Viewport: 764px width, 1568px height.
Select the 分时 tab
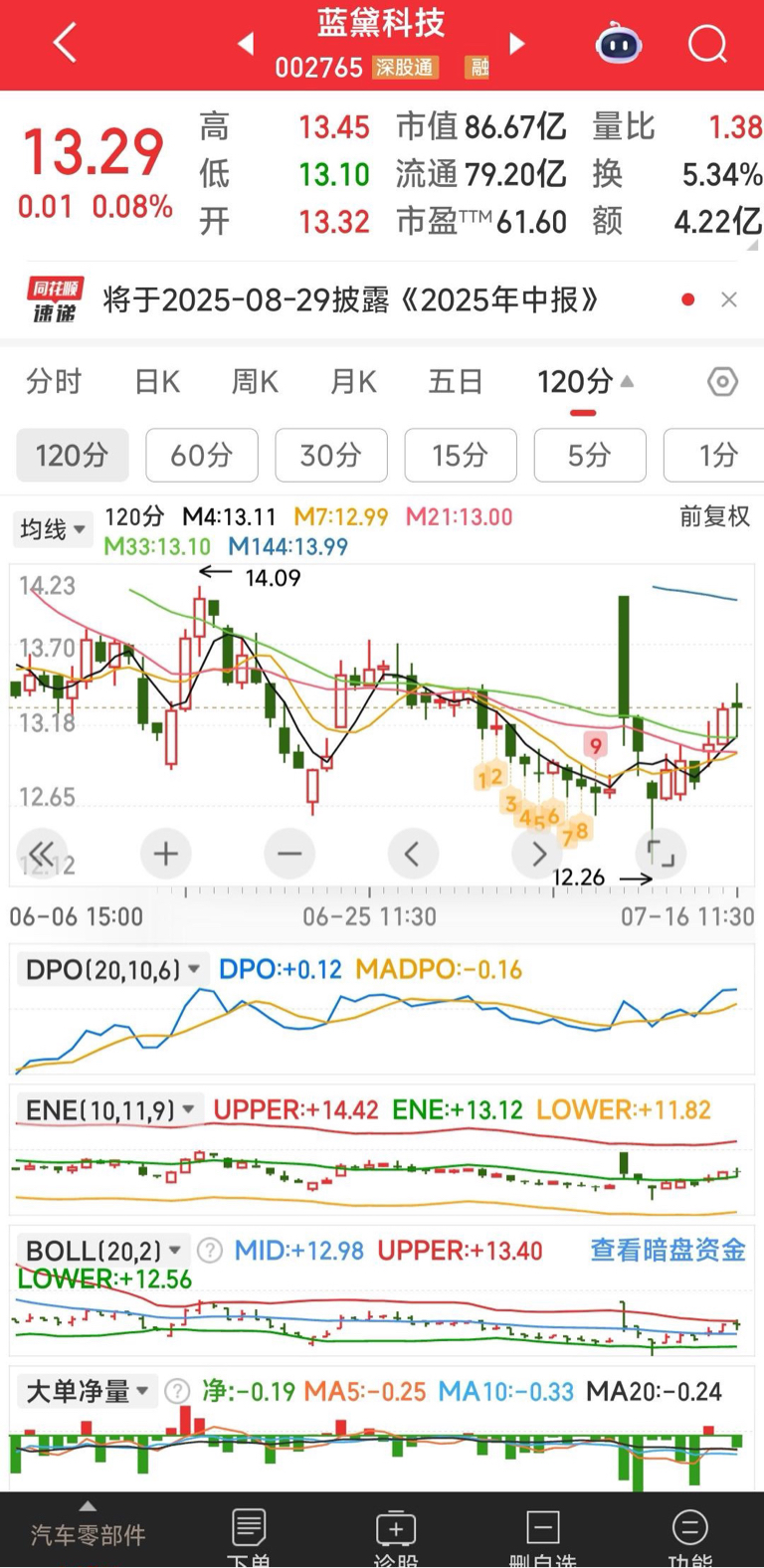(54, 382)
